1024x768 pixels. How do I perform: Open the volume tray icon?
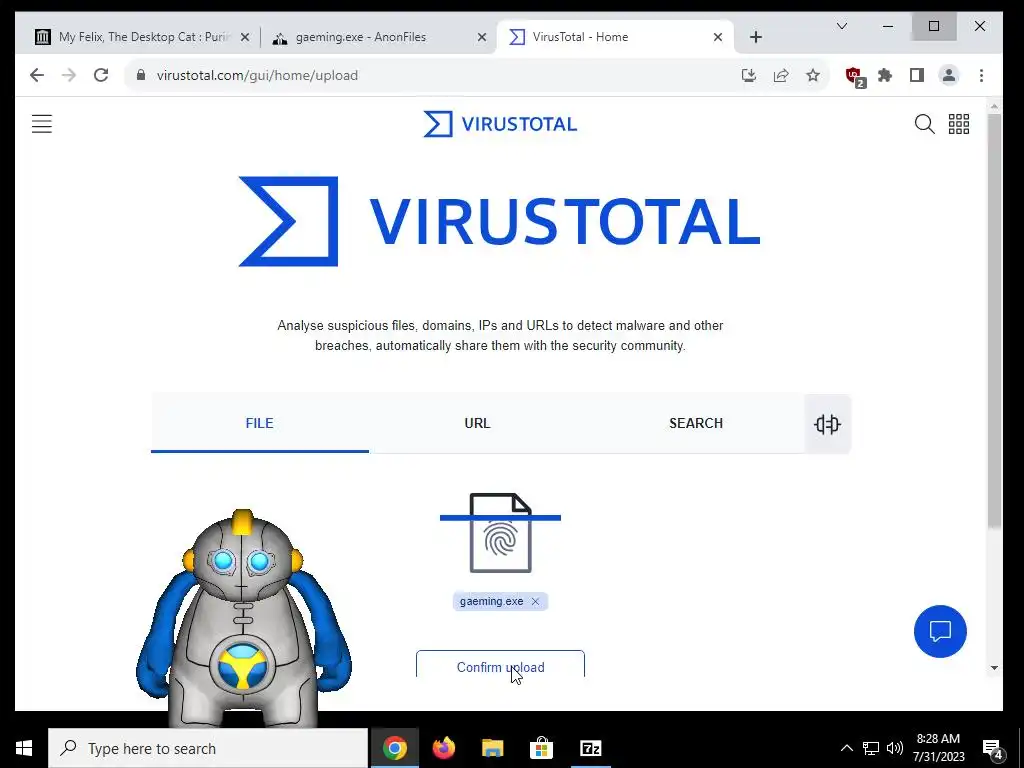895,748
